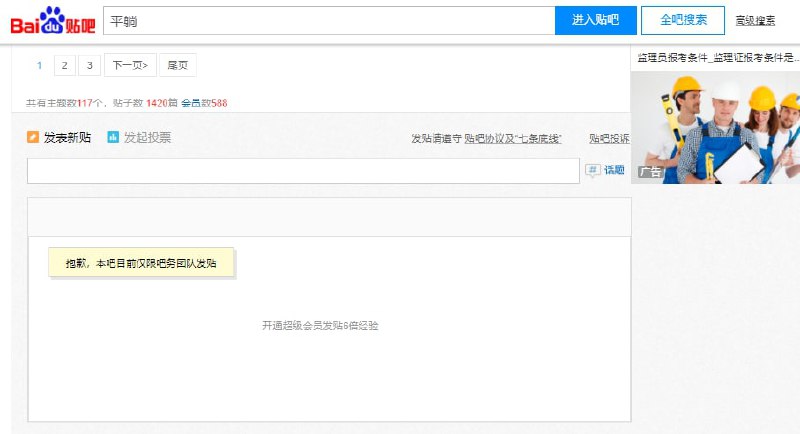800x434 pixels.
Task: Click the 贴子数 1420篇 count text
Action: point(145,103)
